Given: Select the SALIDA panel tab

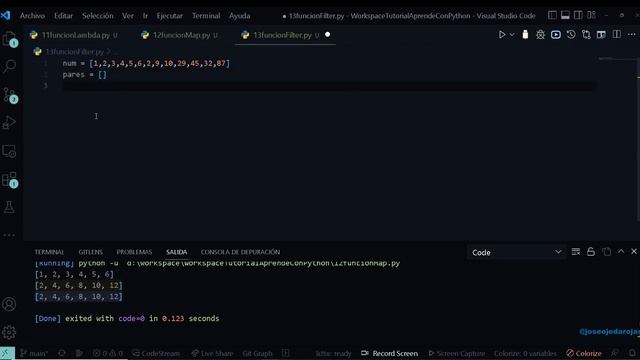Looking at the screenshot, I should (x=176, y=252).
